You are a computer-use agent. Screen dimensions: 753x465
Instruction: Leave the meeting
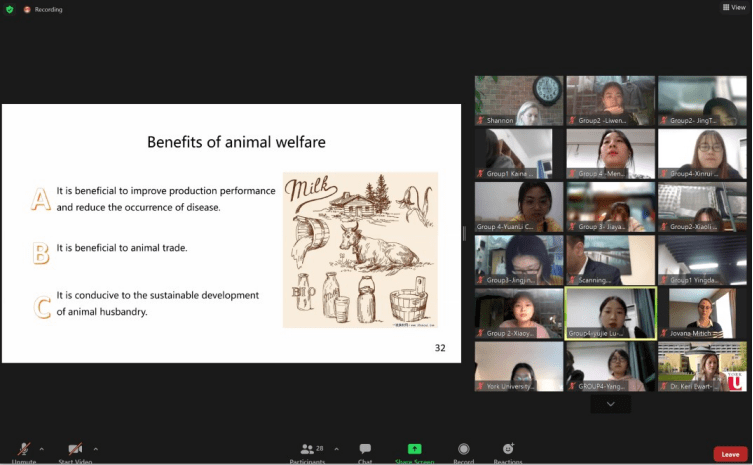coord(730,454)
